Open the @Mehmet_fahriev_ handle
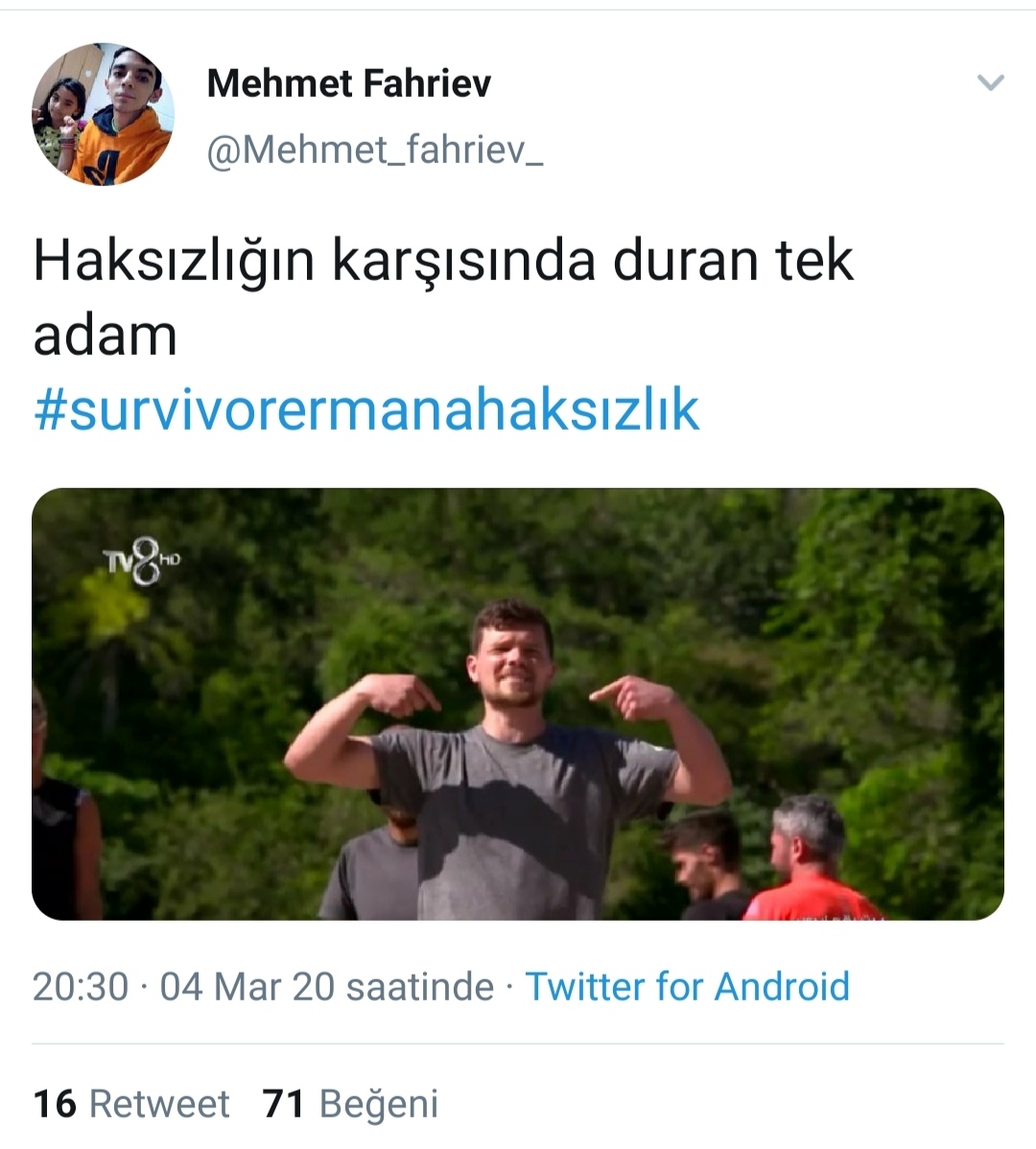The height and width of the screenshot is (1149, 1036). click(x=374, y=151)
